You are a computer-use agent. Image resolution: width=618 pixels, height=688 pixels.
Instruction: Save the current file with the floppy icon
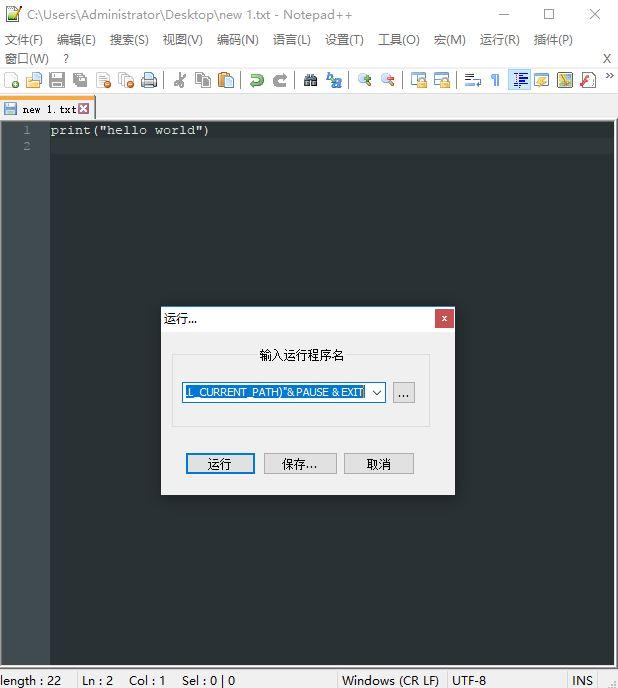(x=57, y=80)
